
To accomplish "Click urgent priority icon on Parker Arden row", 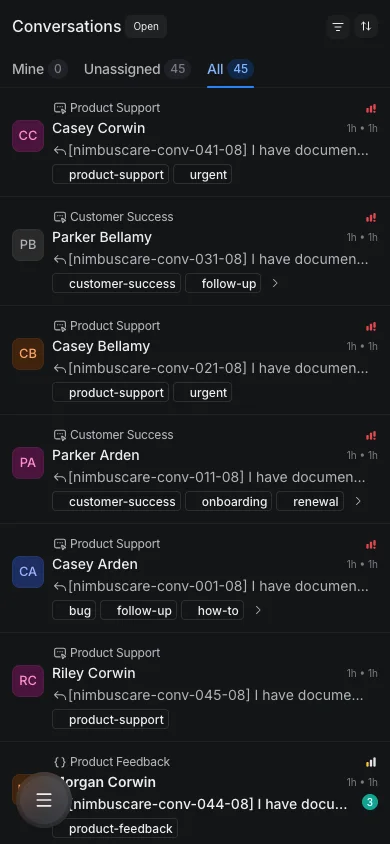I will (x=371, y=436).
